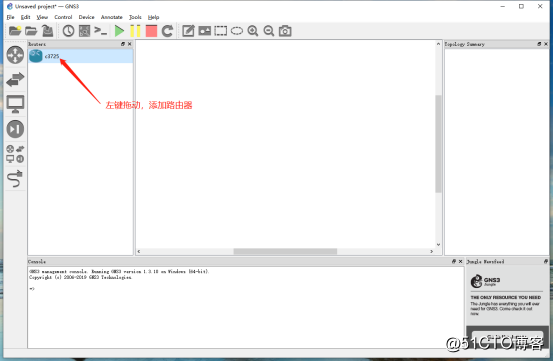This screenshot has width=554, height=362.
Task: Click the workspace horizontal scrollbar thumb
Action: [x=285, y=251]
